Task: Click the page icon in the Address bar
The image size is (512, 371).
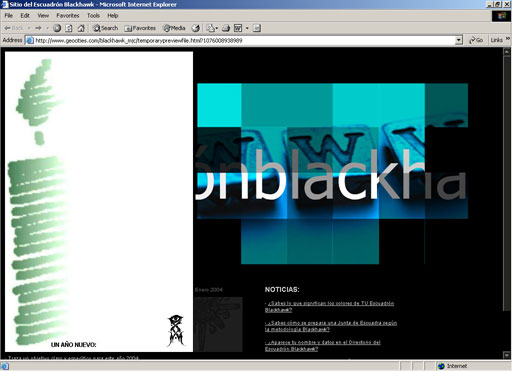Action: tap(30, 40)
